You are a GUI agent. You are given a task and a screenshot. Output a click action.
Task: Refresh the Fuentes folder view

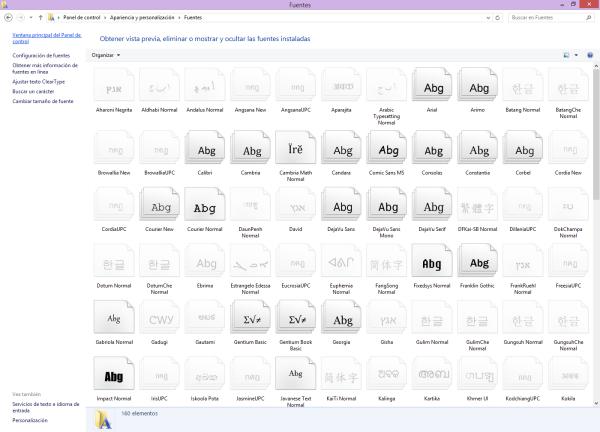point(497,17)
